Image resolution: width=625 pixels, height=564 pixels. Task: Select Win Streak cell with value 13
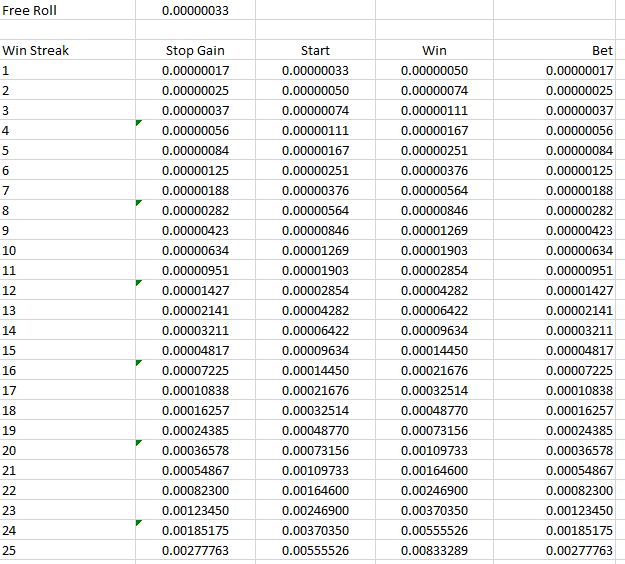point(67,310)
